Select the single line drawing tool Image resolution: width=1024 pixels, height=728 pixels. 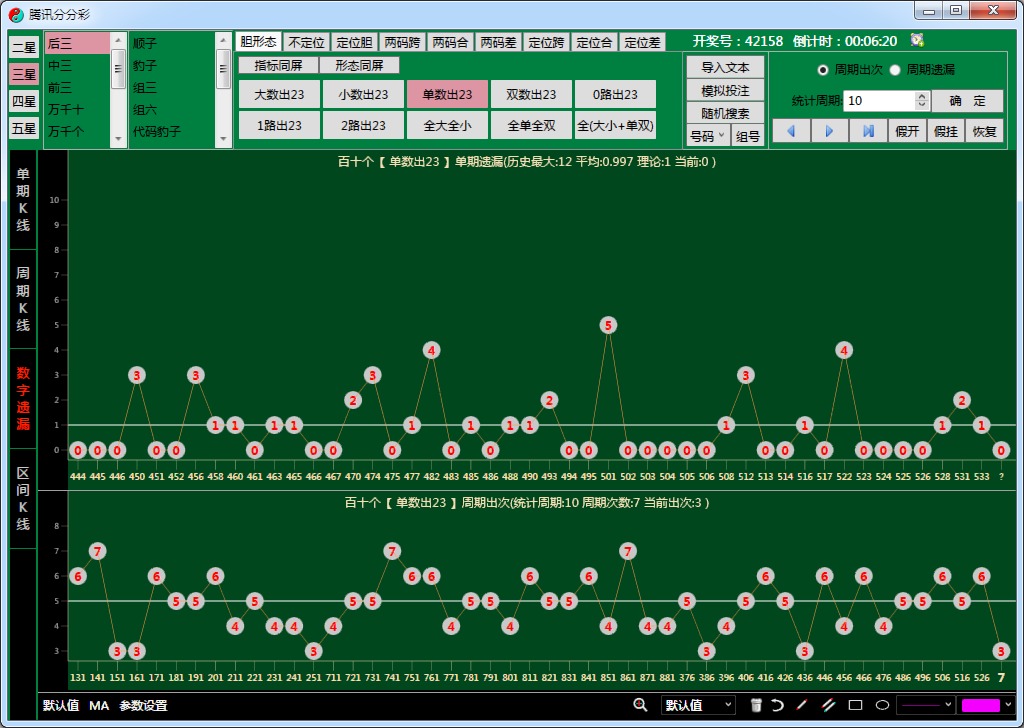pos(801,705)
